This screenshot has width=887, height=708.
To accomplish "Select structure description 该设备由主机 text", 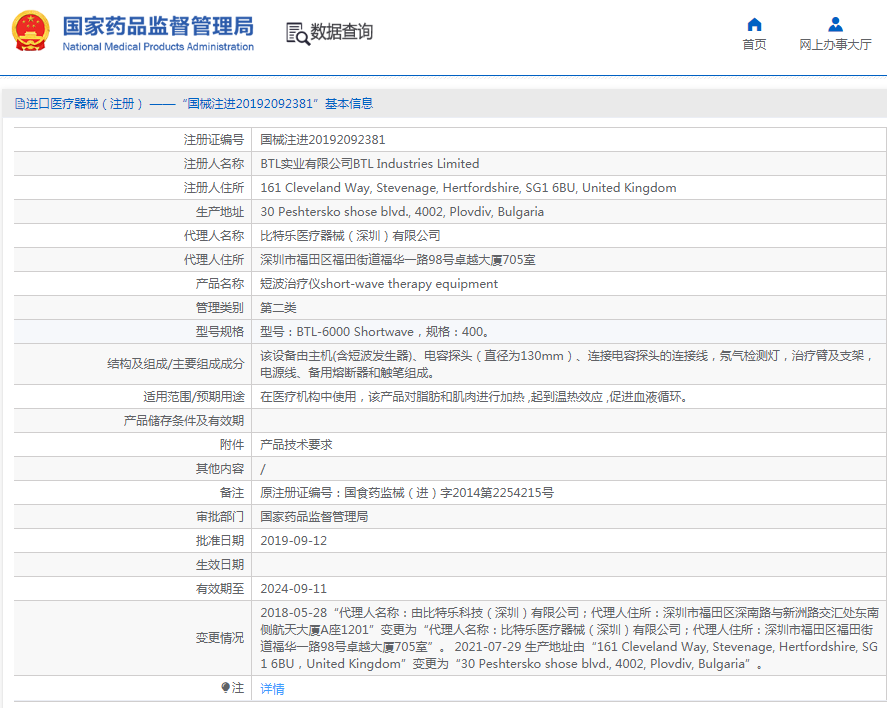I will click(567, 364).
